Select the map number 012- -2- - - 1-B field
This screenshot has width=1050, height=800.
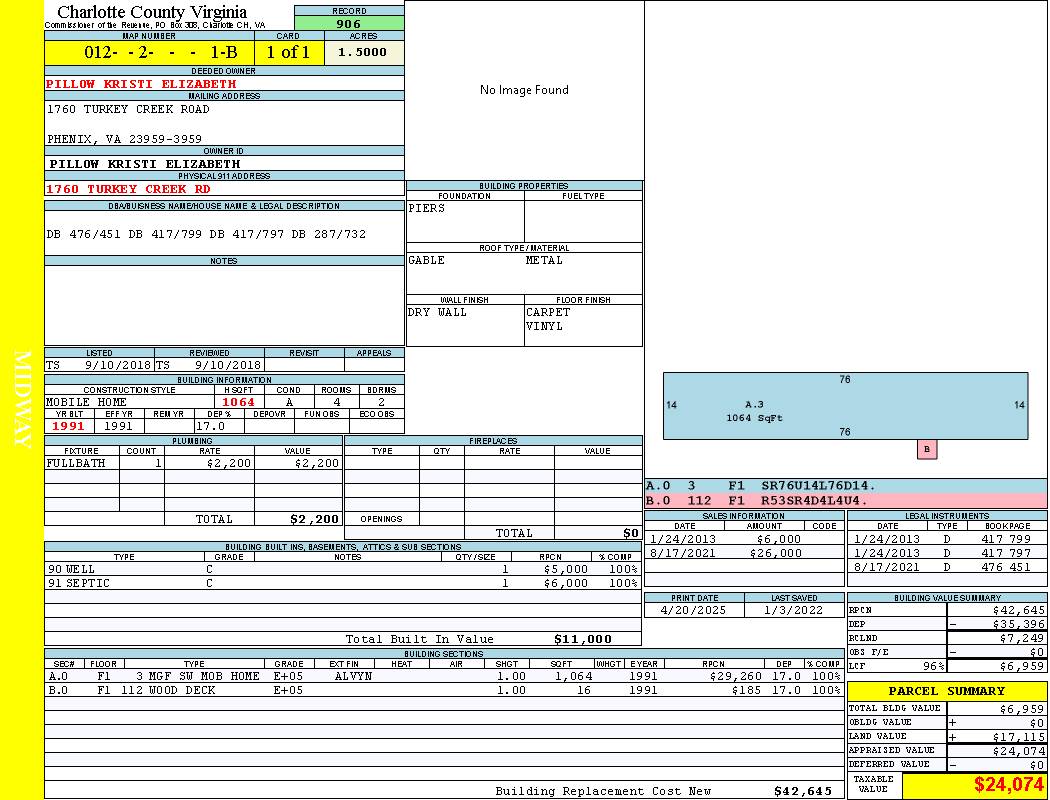tap(148, 53)
